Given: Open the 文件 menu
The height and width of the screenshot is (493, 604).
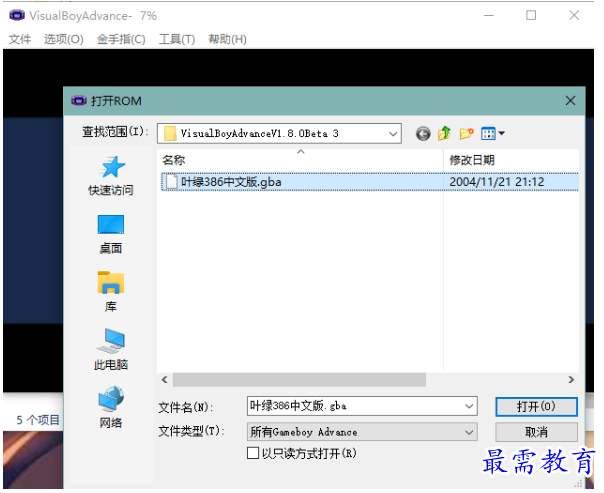Looking at the screenshot, I should pos(20,39).
